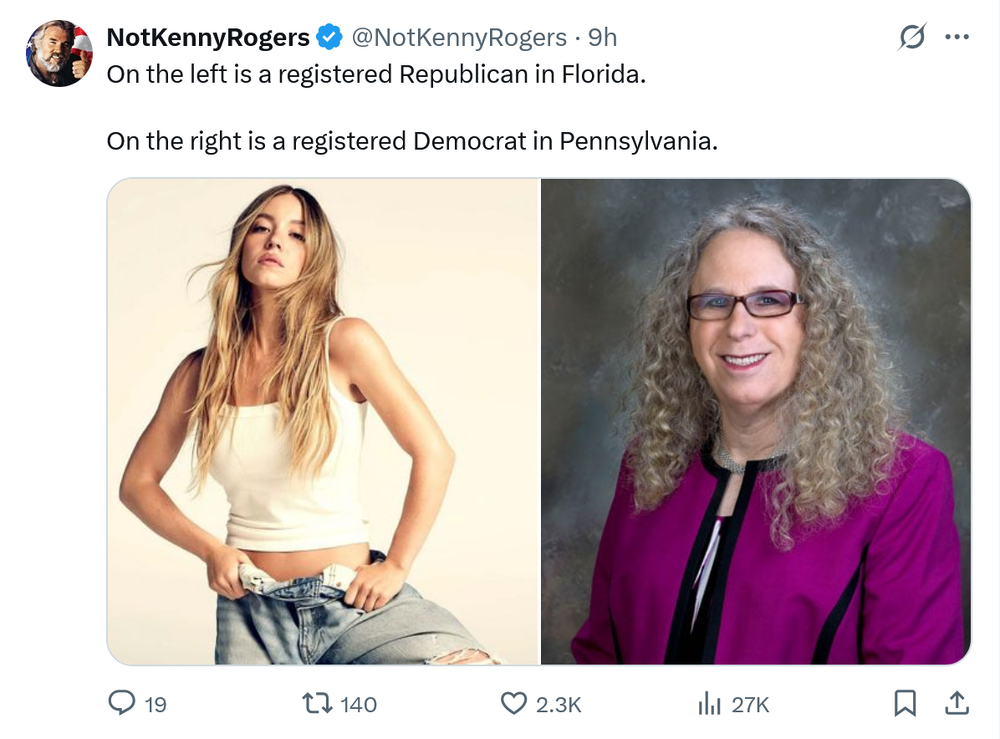Click the 27K views count

(751, 705)
